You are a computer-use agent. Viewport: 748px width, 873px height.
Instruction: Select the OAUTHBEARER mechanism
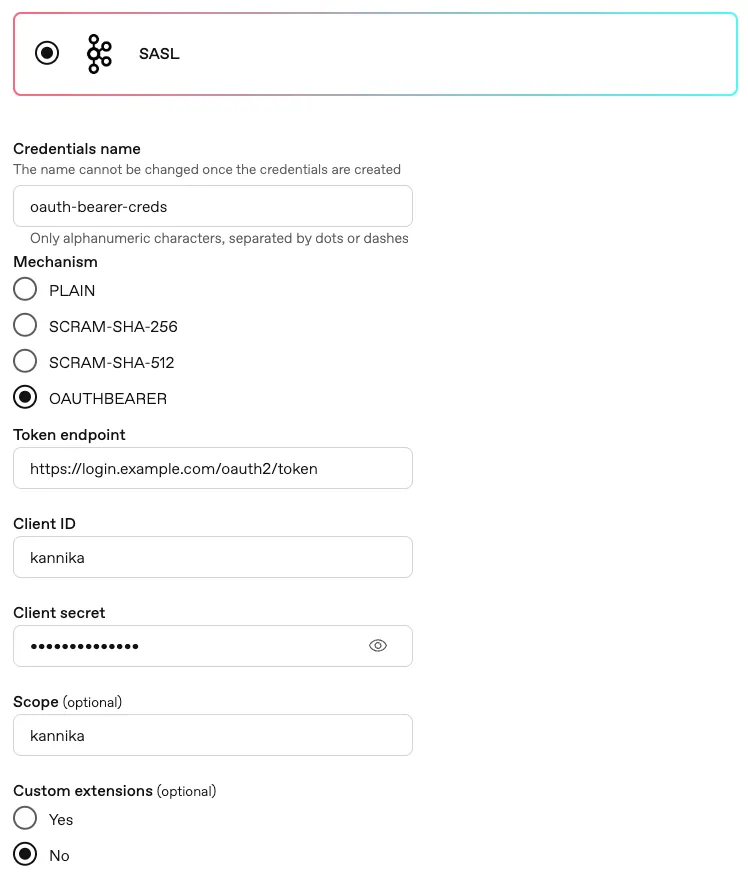pyautogui.click(x=25, y=397)
